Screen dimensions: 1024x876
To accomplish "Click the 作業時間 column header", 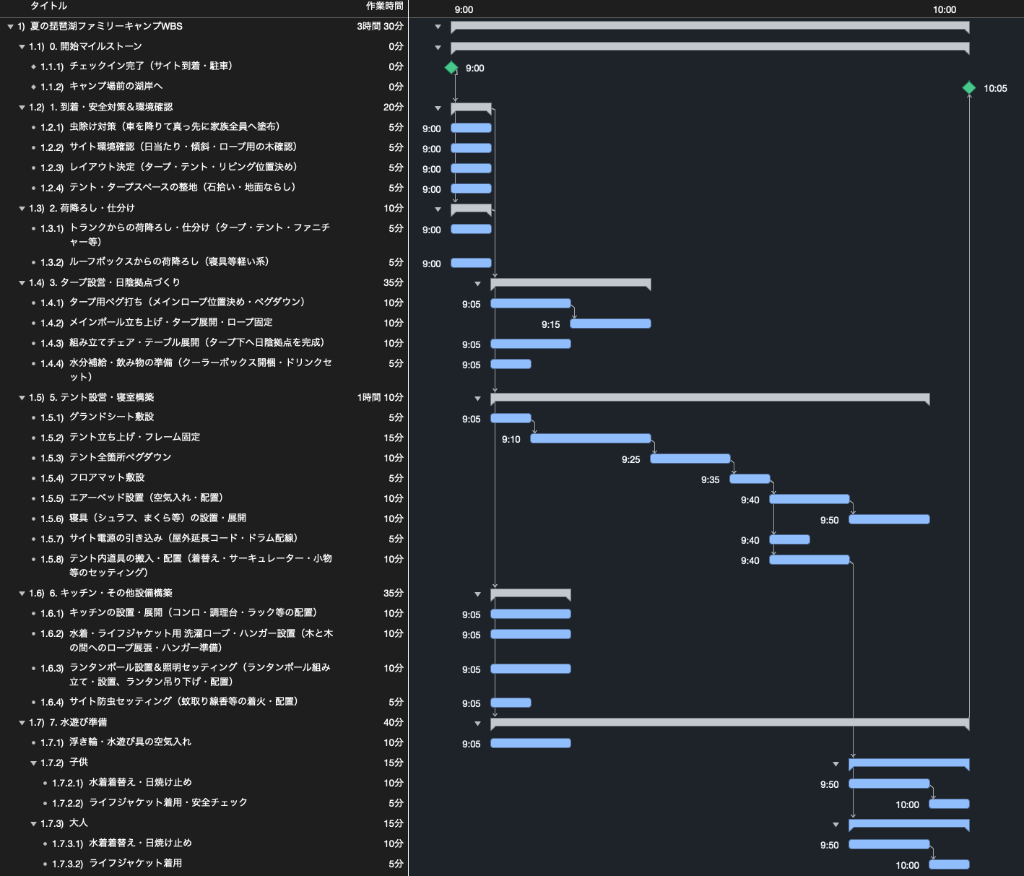I will point(384,6).
